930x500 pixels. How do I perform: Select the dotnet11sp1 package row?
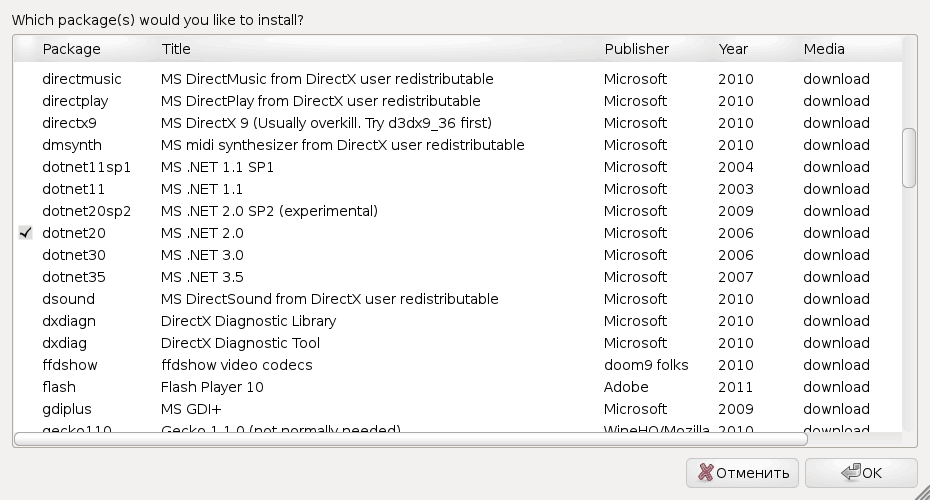coord(457,167)
